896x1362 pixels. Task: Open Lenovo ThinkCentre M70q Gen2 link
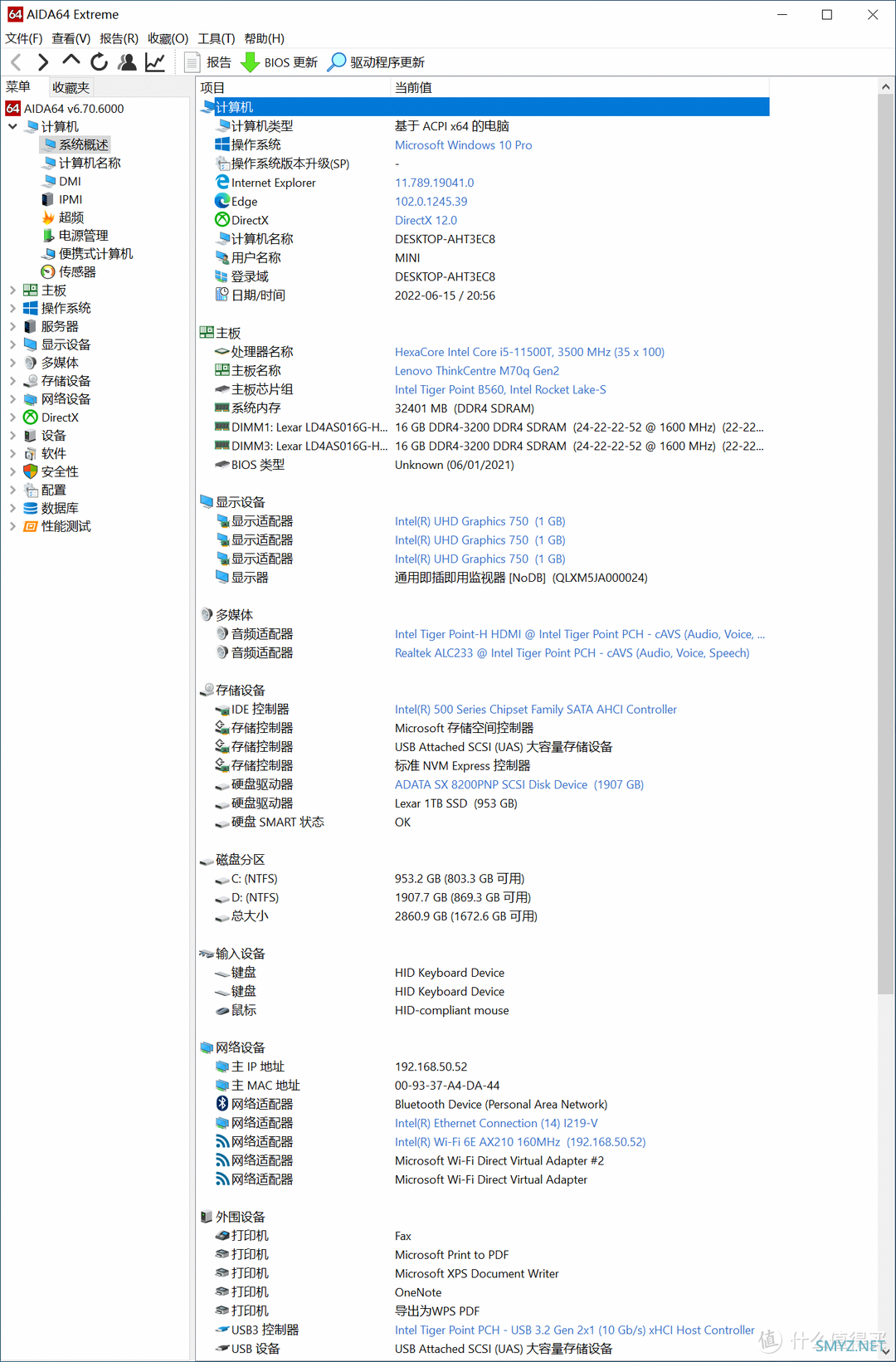coord(477,370)
